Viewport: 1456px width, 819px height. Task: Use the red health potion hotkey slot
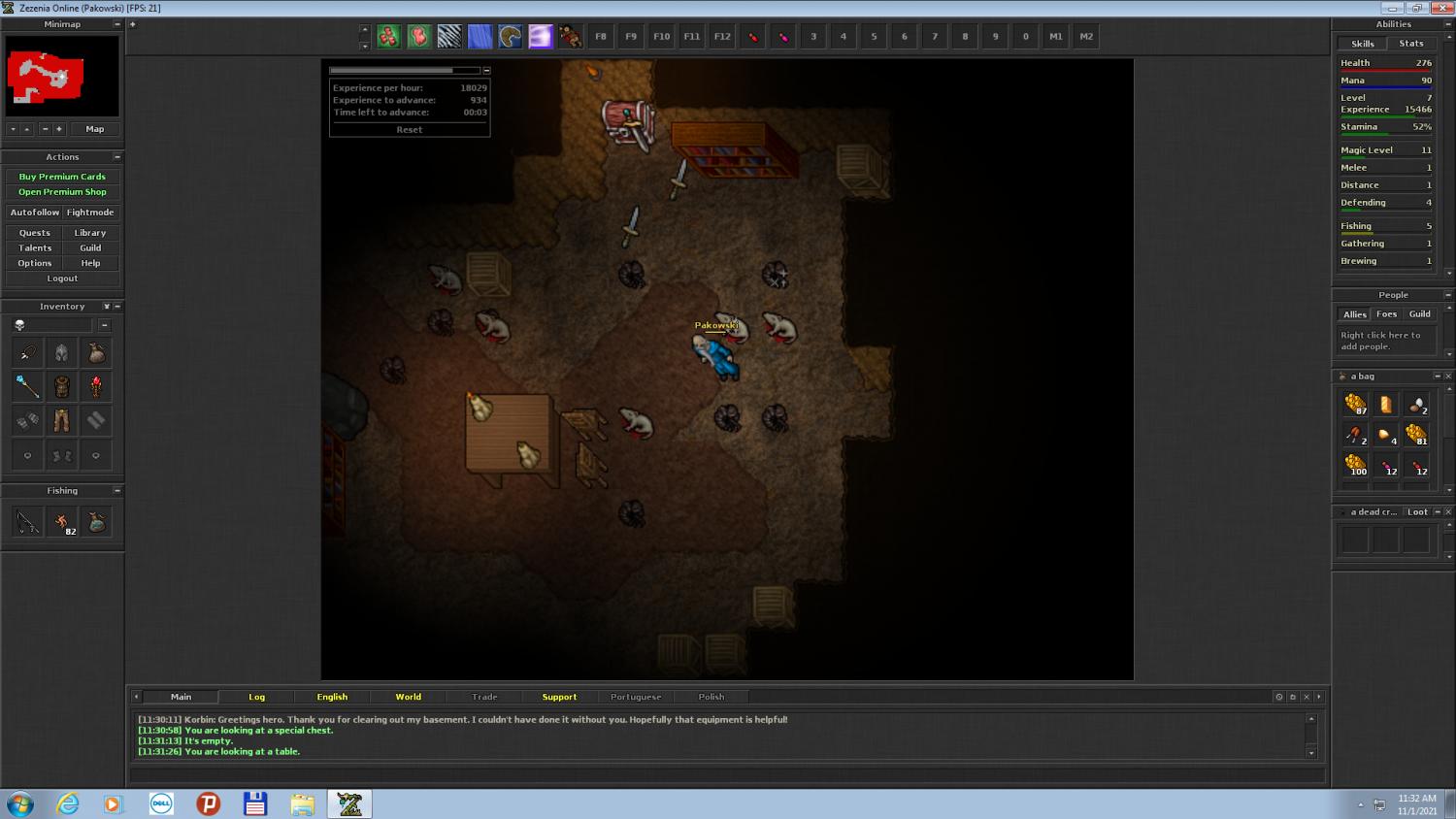point(752,37)
